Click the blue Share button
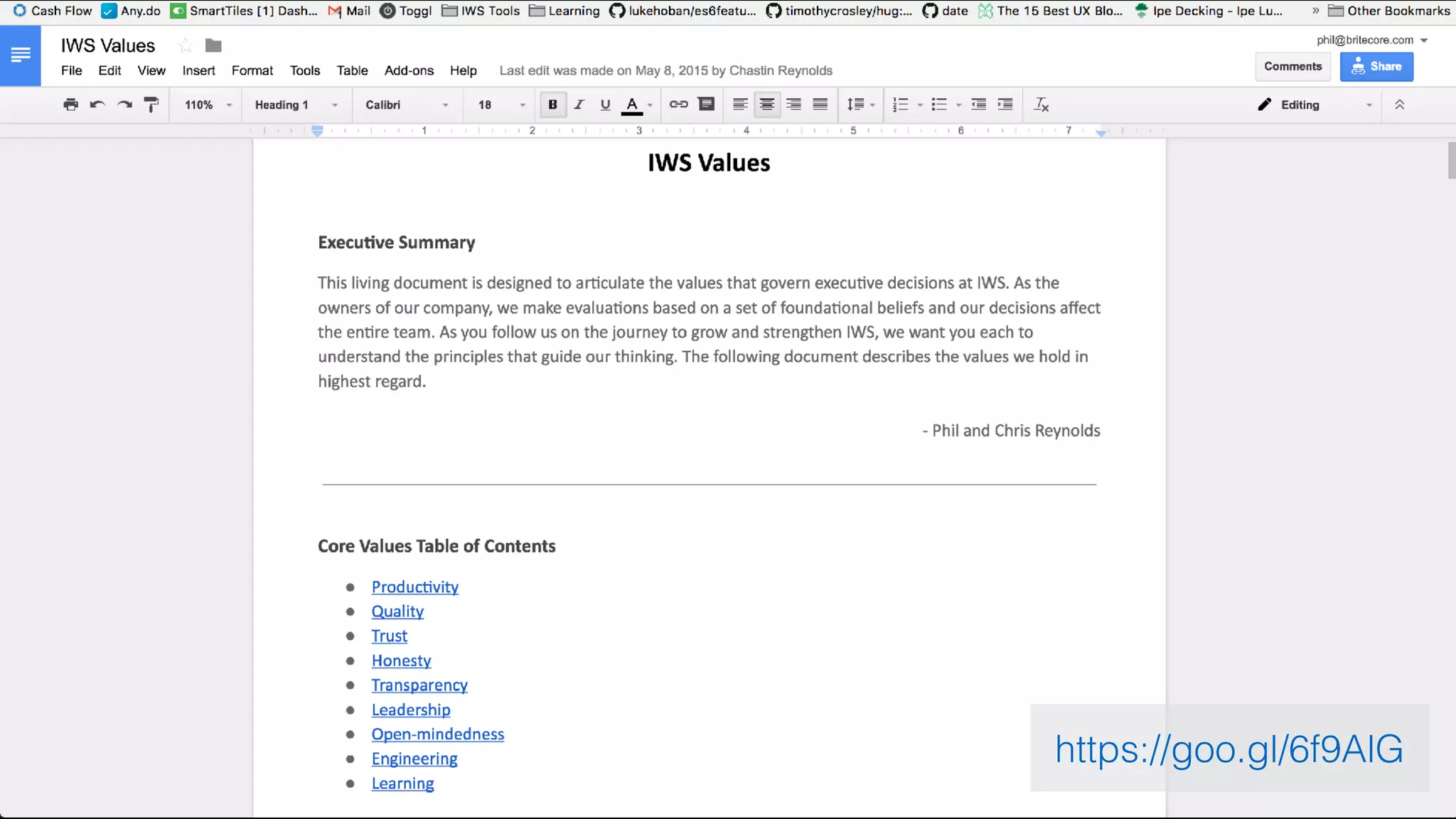Viewport: 1456px width, 819px height. point(1376,66)
